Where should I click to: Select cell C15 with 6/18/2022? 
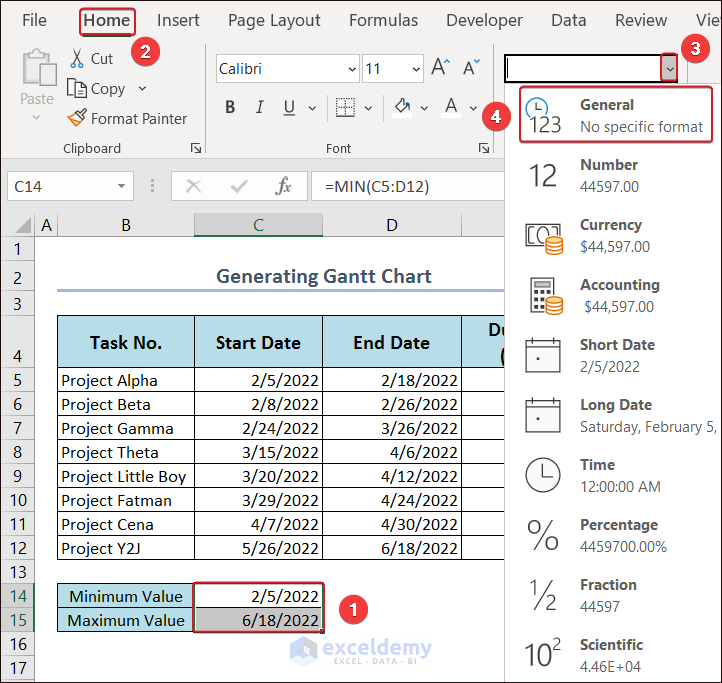click(258, 620)
